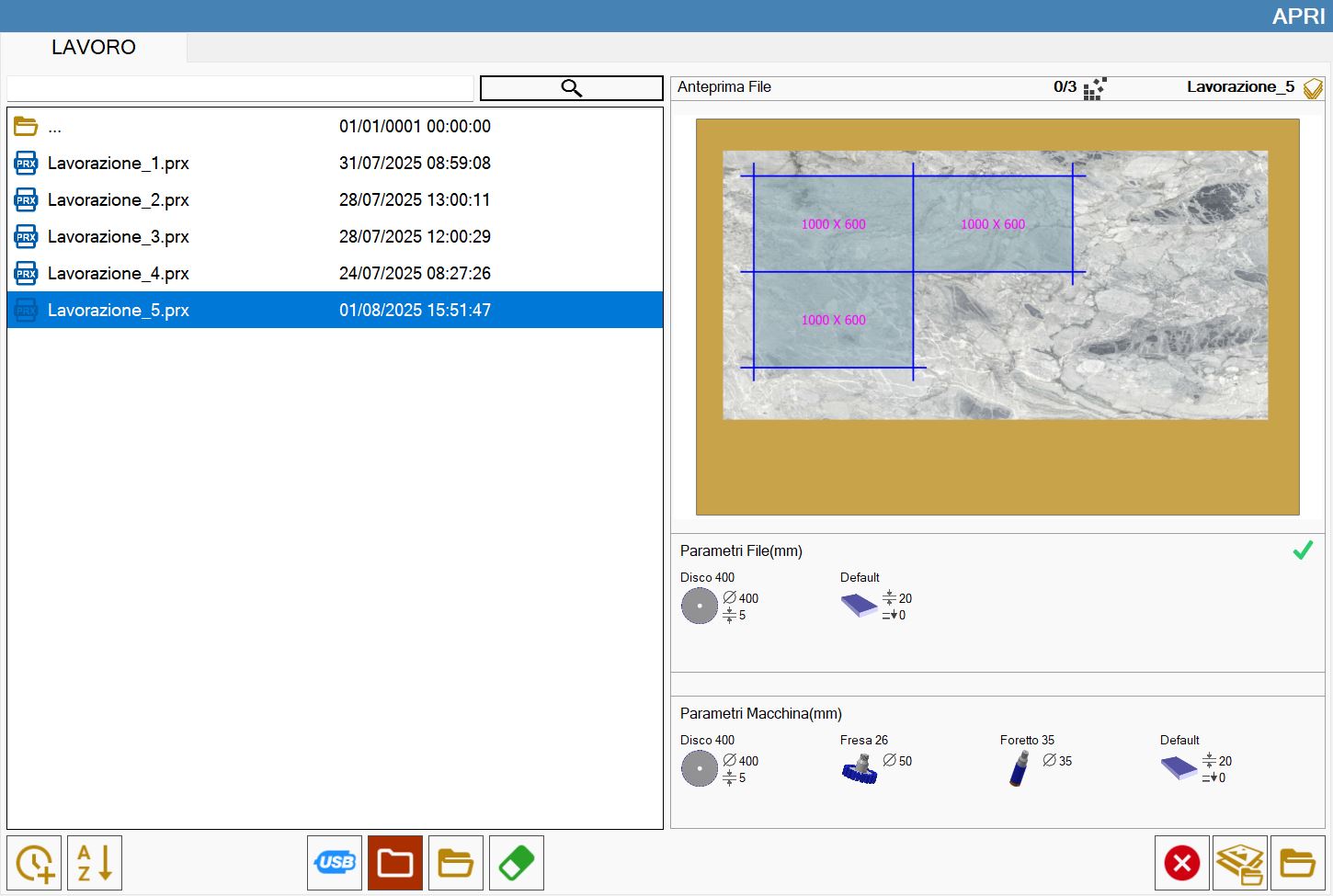The height and width of the screenshot is (896, 1333).
Task: Click the Disco 400 icon in Parametri Macchina
Action: [x=700, y=769]
